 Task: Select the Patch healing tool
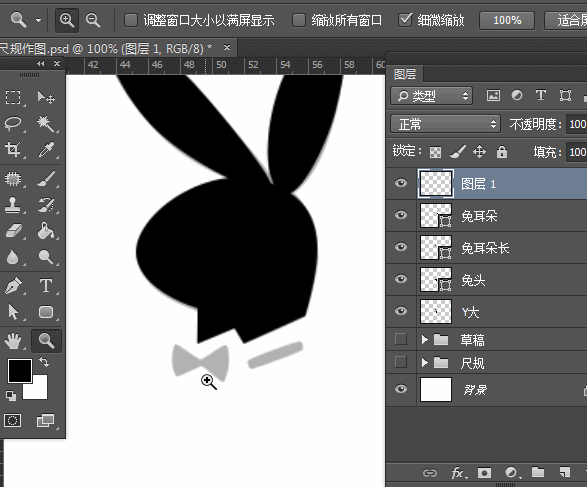(x=13, y=179)
